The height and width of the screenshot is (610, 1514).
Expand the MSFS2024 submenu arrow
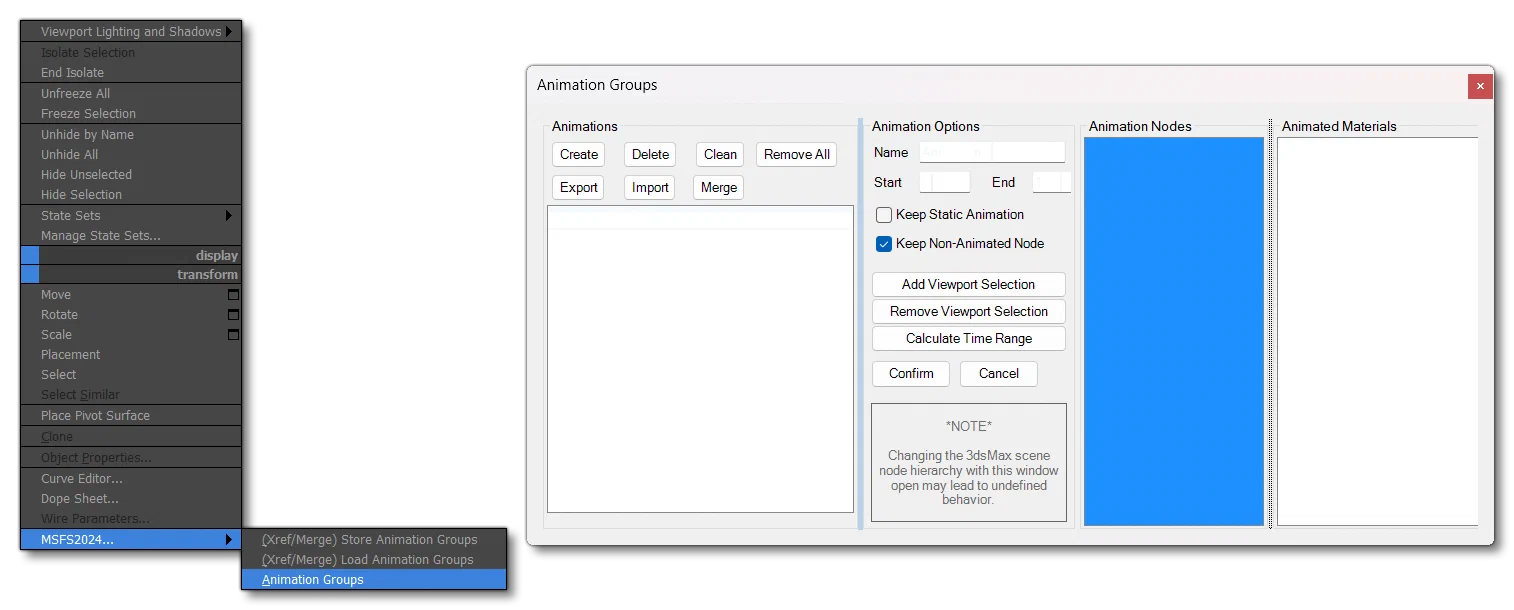229,540
